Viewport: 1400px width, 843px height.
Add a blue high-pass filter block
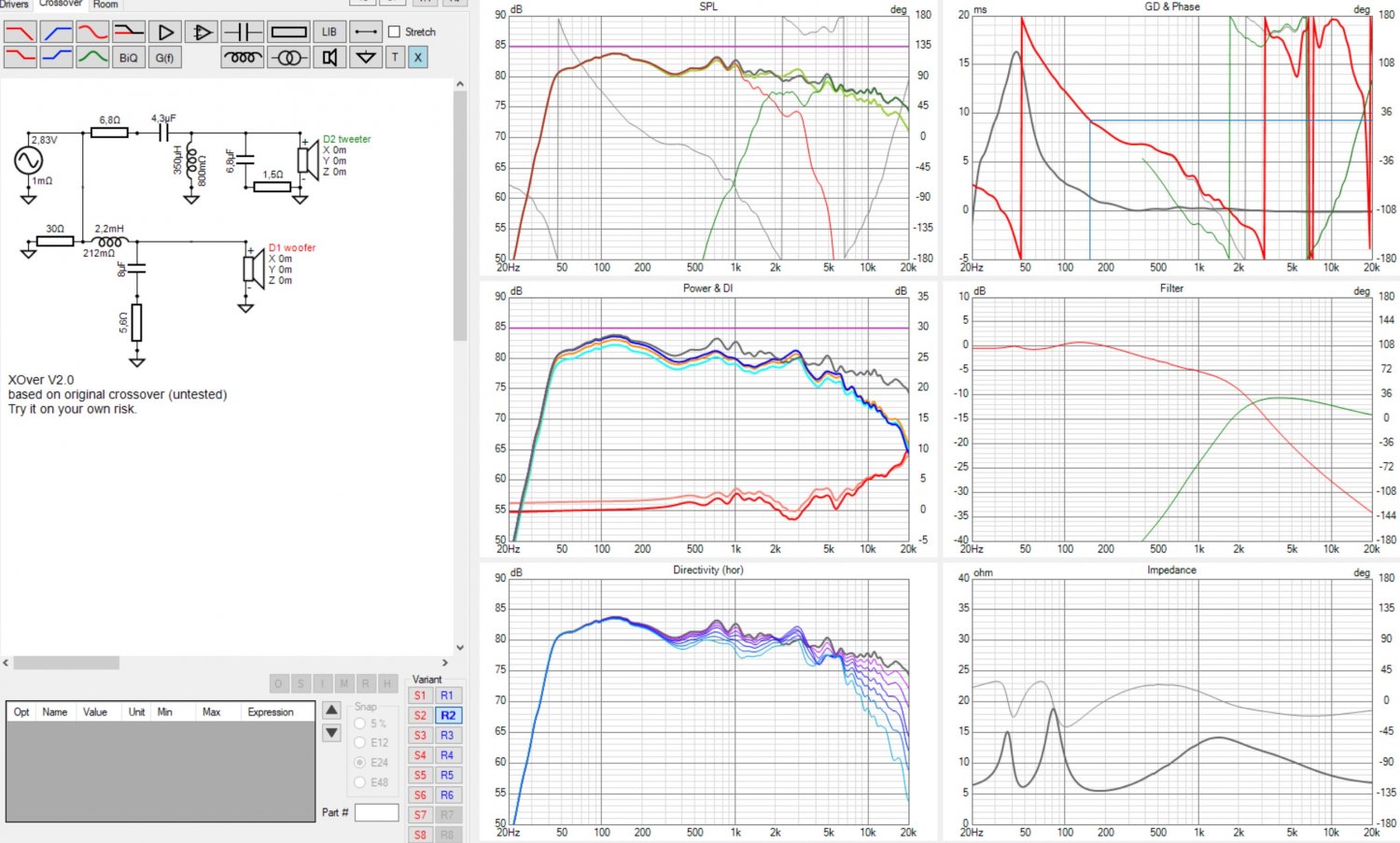56,32
